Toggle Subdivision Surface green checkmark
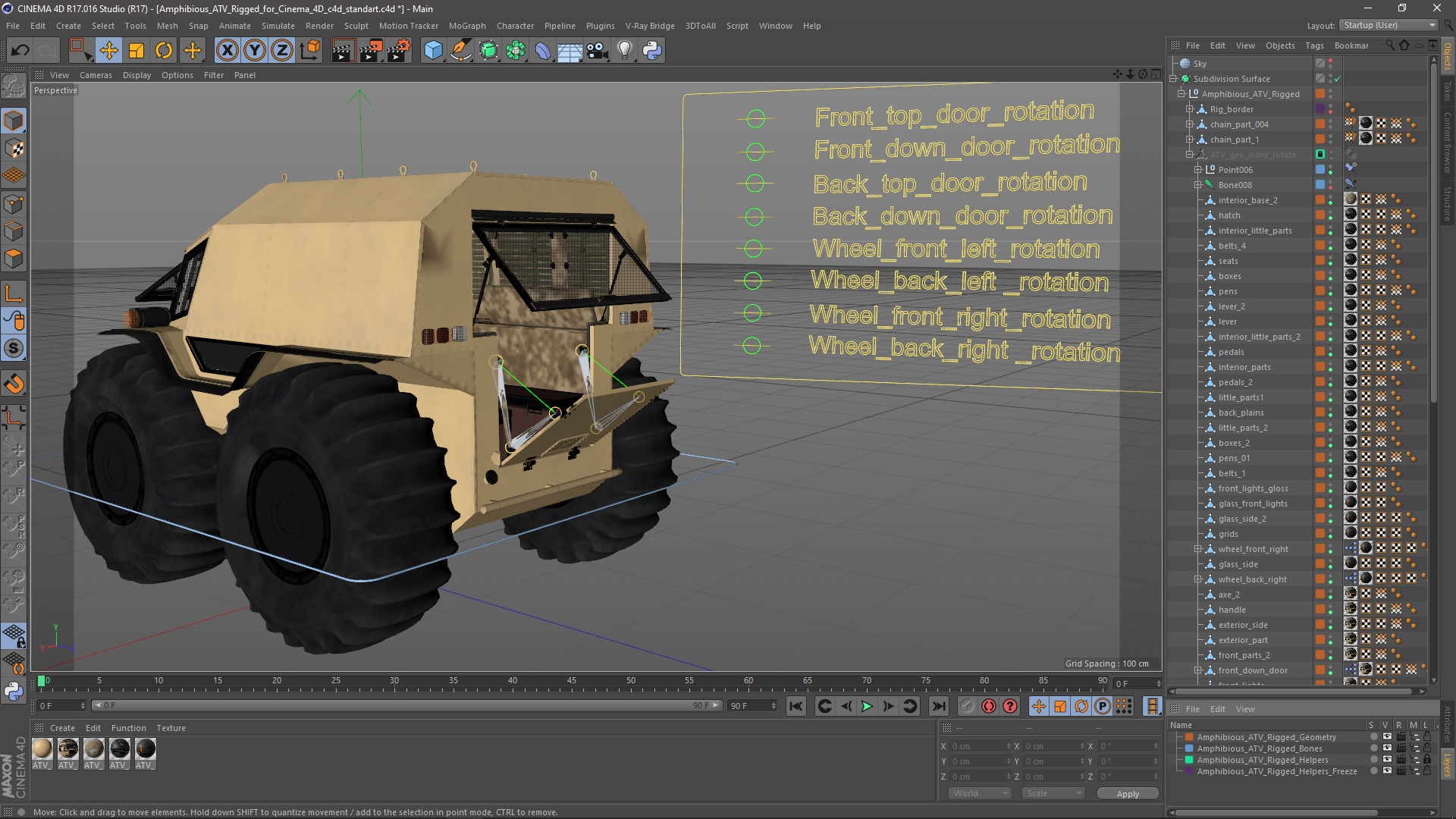The height and width of the screenshot is (819, 1456). pos(1338,79)
